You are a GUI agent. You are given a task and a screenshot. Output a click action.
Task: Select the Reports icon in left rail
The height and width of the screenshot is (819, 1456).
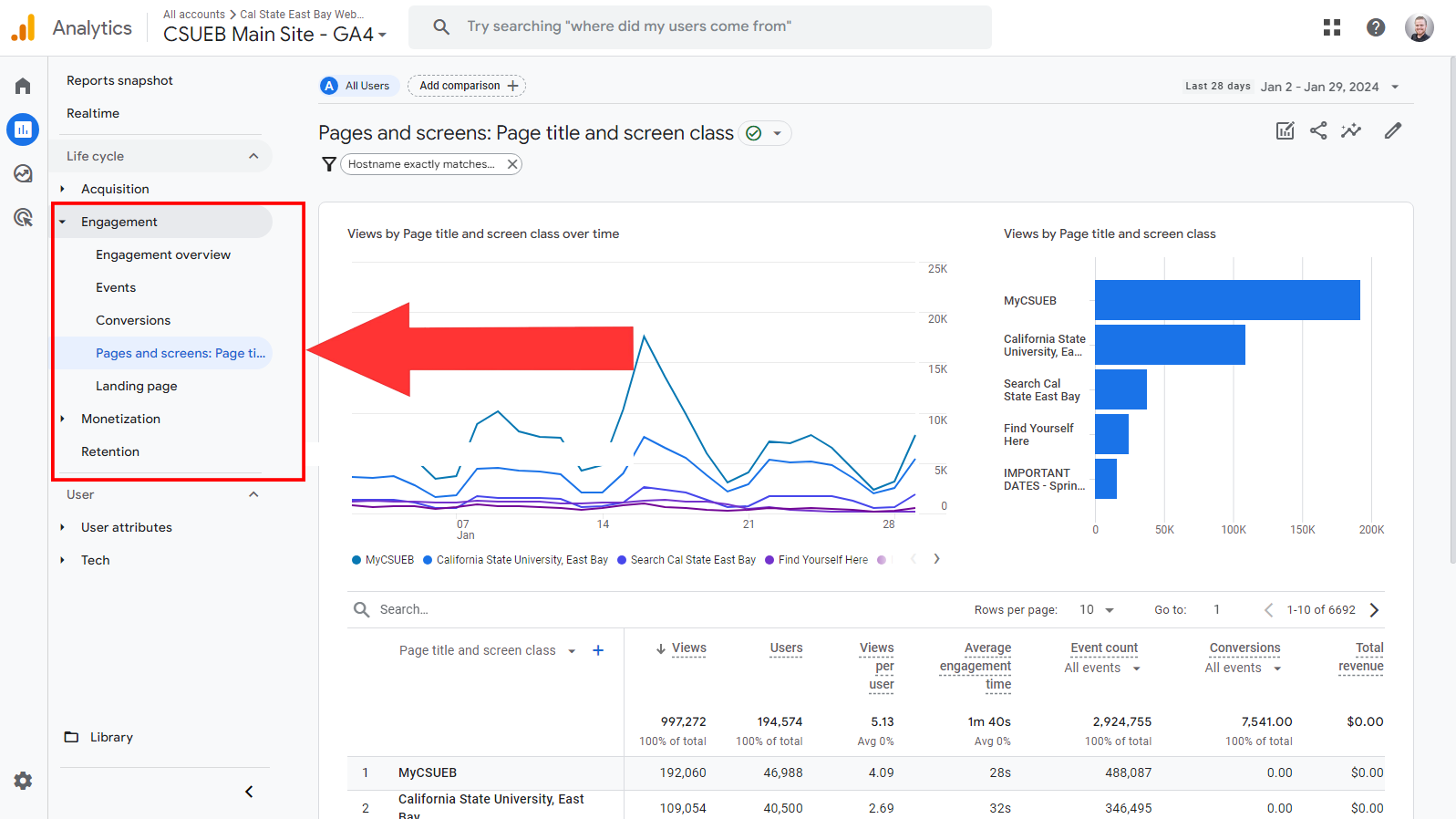[x=23, y=130]
